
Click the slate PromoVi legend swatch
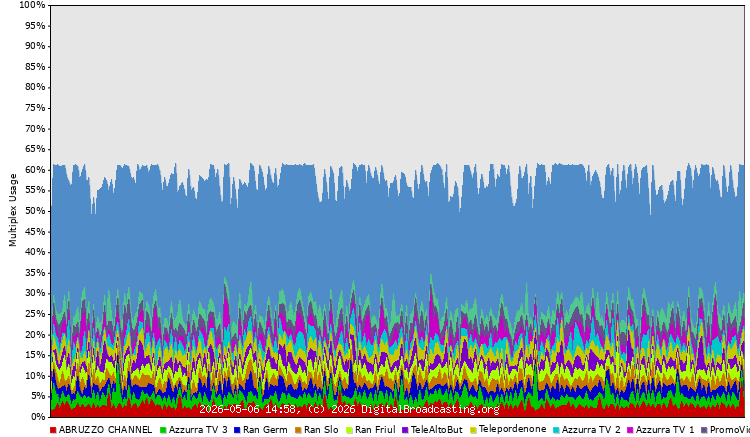pyautogui.click(x=704, y=430)
